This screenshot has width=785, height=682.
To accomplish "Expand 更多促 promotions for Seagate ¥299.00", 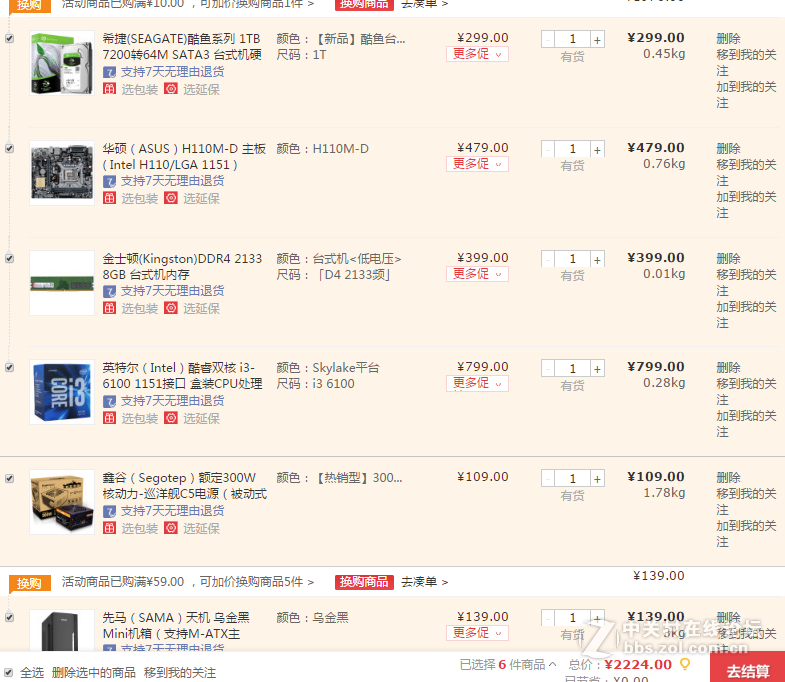I will coord(477,54).
